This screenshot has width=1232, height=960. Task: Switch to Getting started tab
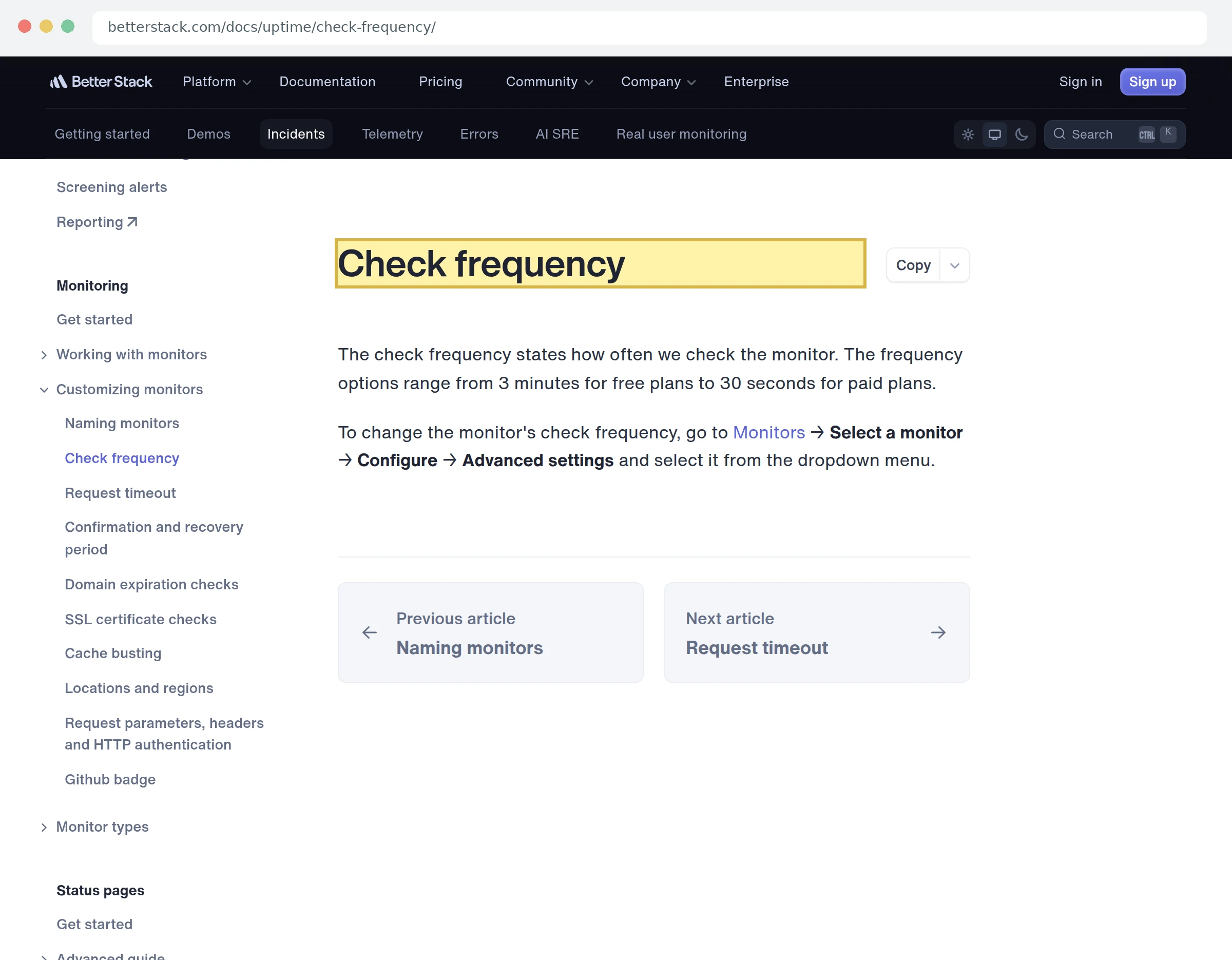102,134
